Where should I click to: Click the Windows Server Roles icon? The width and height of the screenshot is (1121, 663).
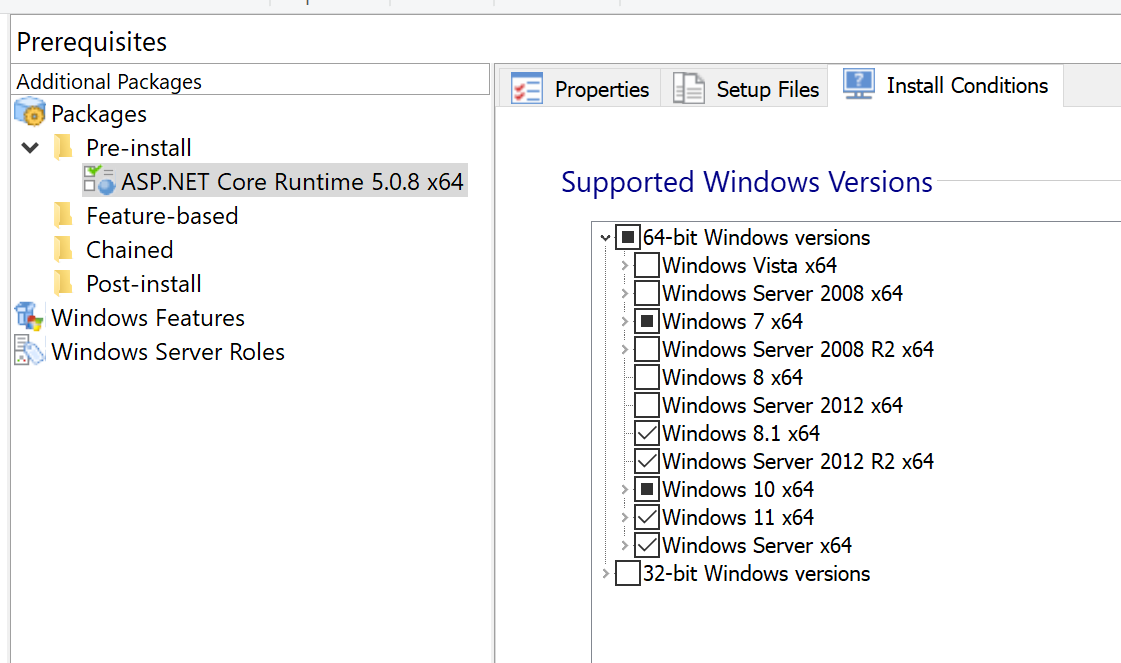[29, 350]
